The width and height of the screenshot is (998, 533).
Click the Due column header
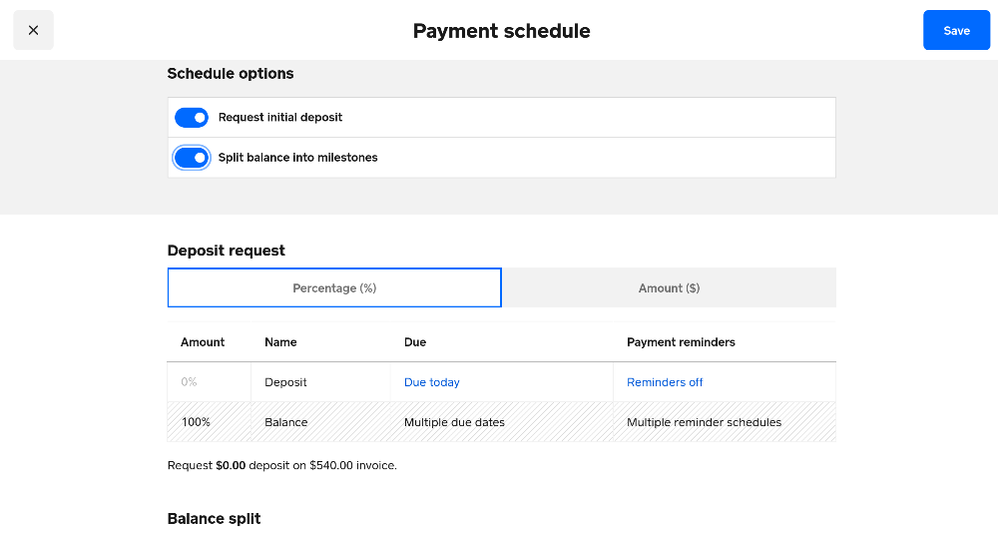[x=415, y=342]
